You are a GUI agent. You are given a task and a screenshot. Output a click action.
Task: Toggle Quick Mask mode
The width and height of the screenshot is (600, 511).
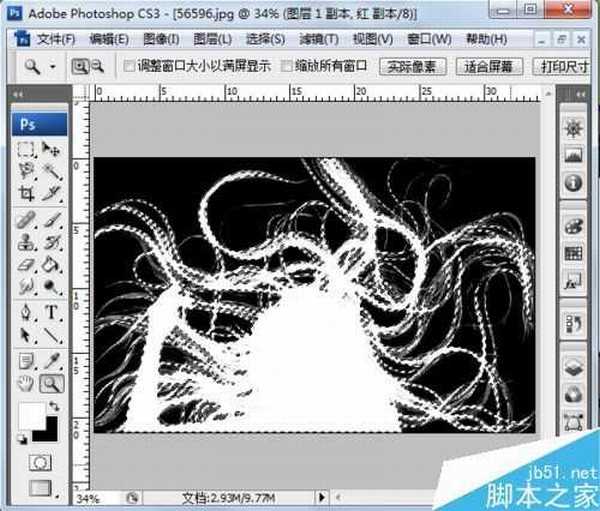point(40,462)
